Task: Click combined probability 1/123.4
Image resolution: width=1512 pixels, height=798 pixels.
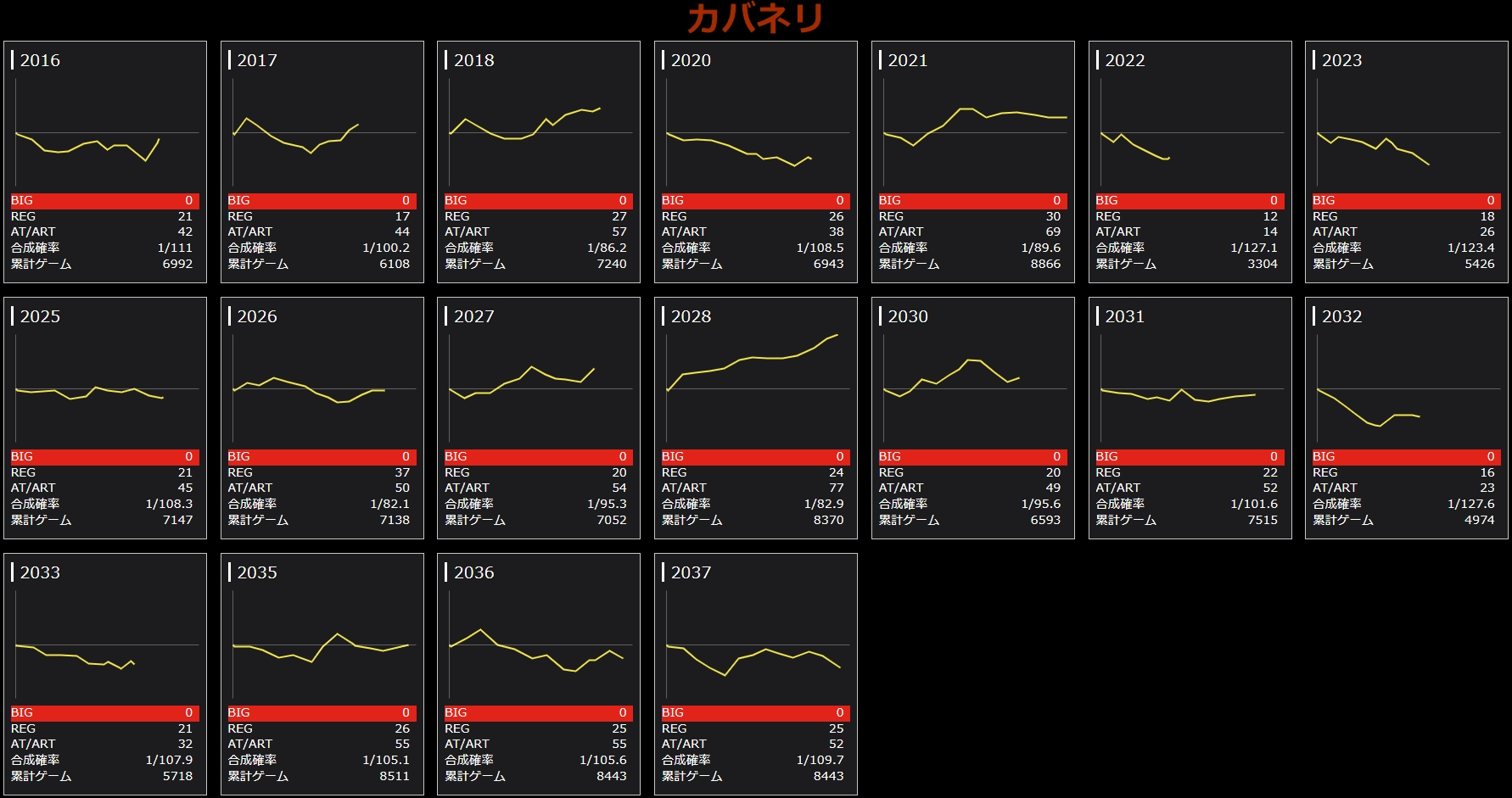Action: pyautogui.click(x=1471, y=248)
